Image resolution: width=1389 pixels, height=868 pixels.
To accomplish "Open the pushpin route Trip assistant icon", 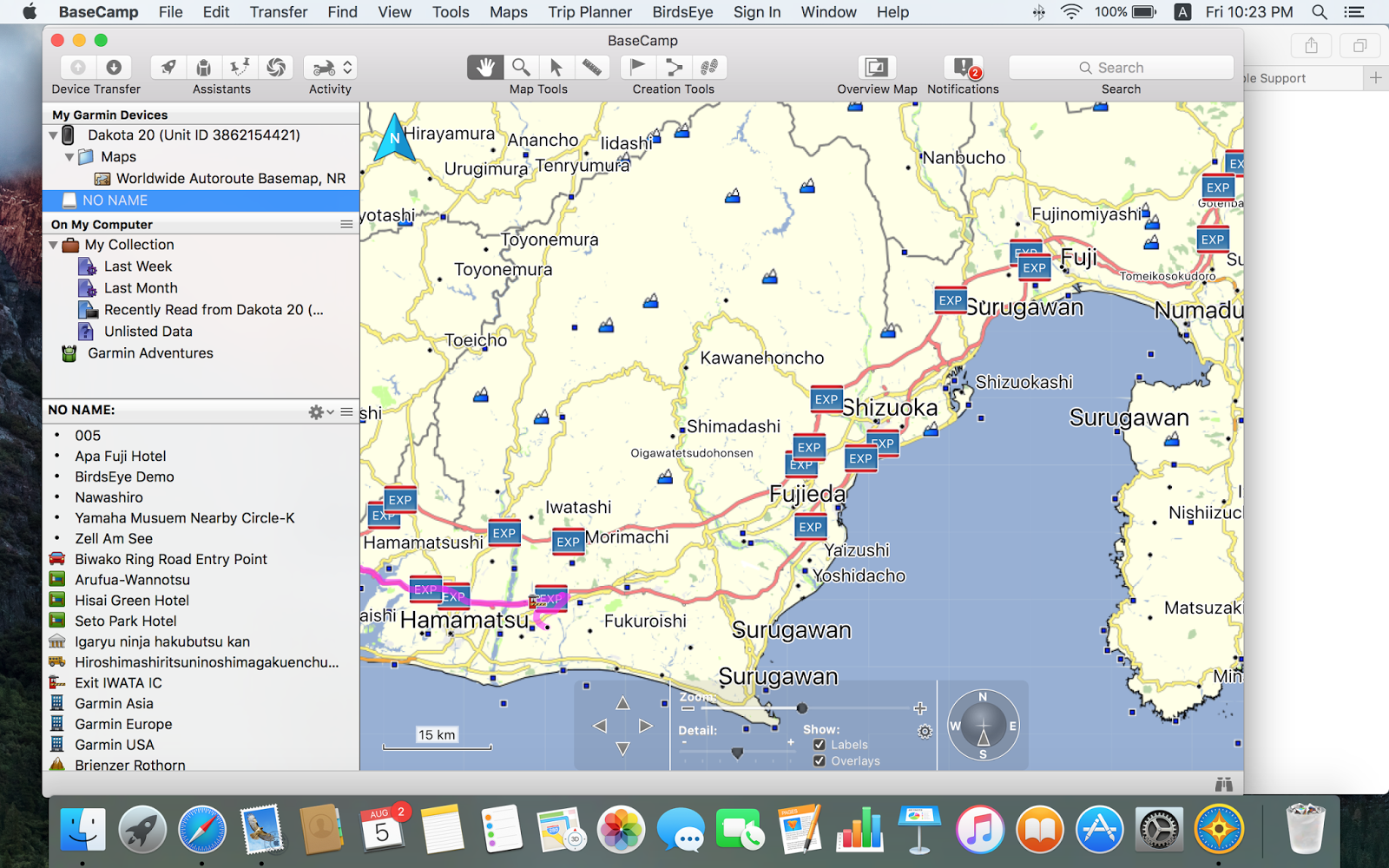I will 240,68.
